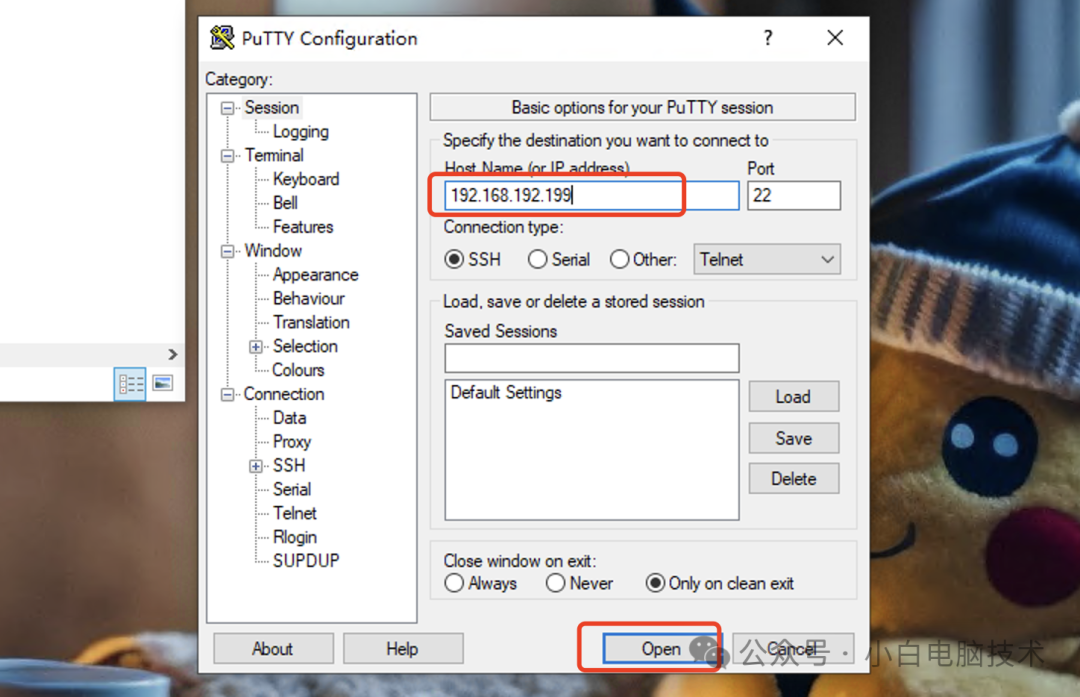Collapse the Session tree node

point(227,108)
